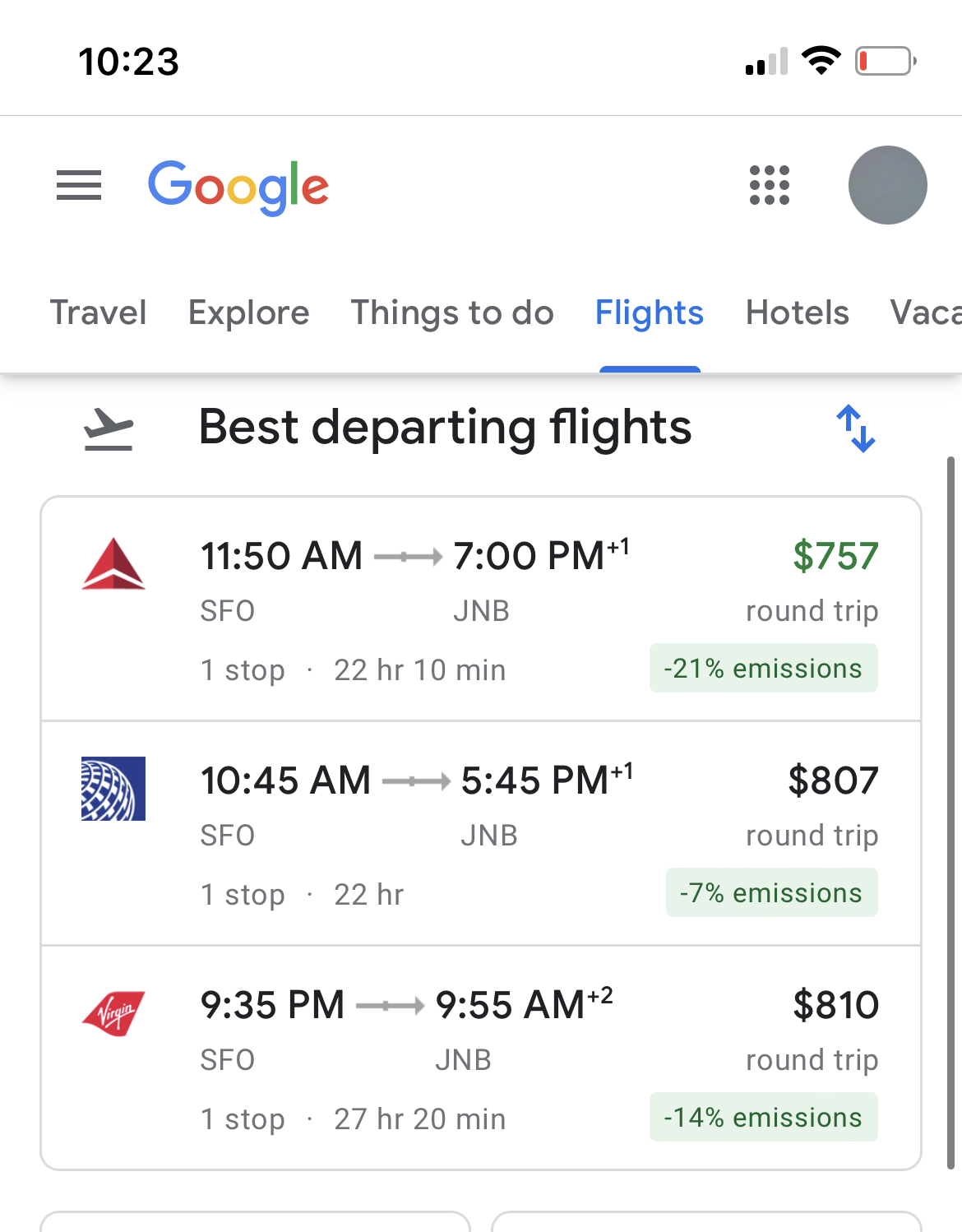Tap the United airline logo
The height and width of the screenshot is (1232, 962).
click(113, 789)
